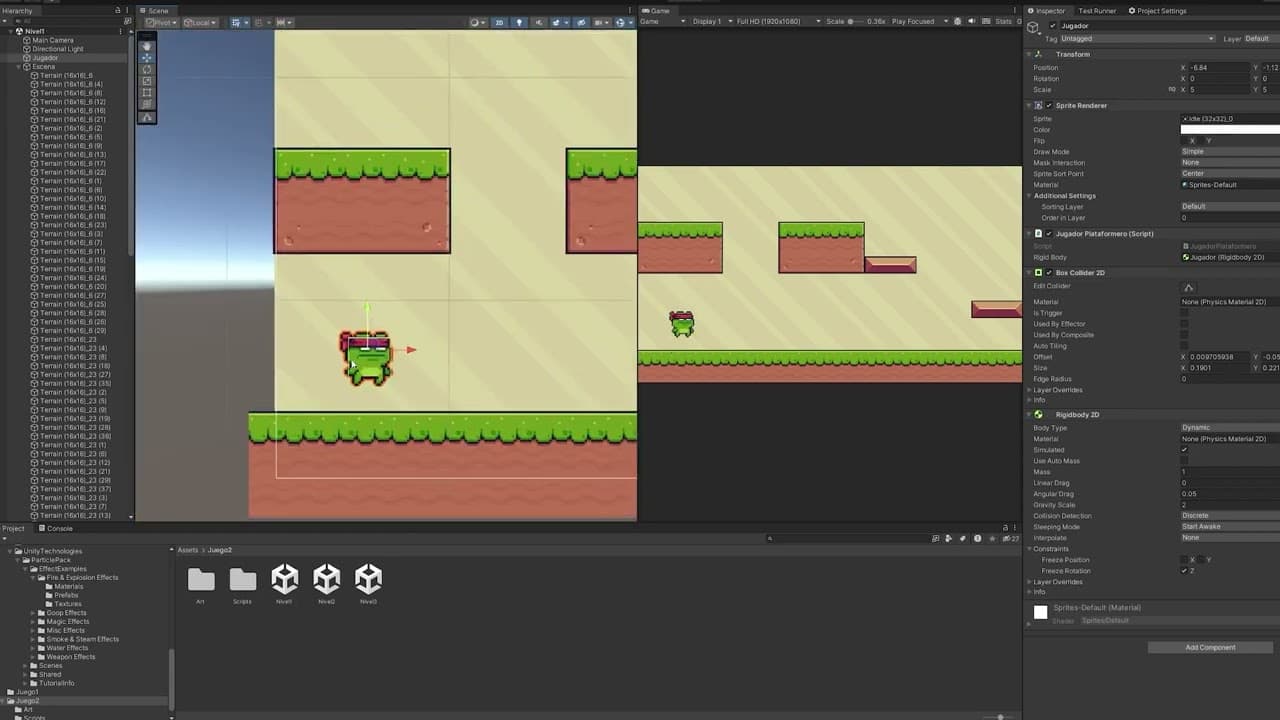The width and height of the screenshot is (1280, 720).
Task: Select the Rect tool in Scene toolbar
Action: pos(147,93)
